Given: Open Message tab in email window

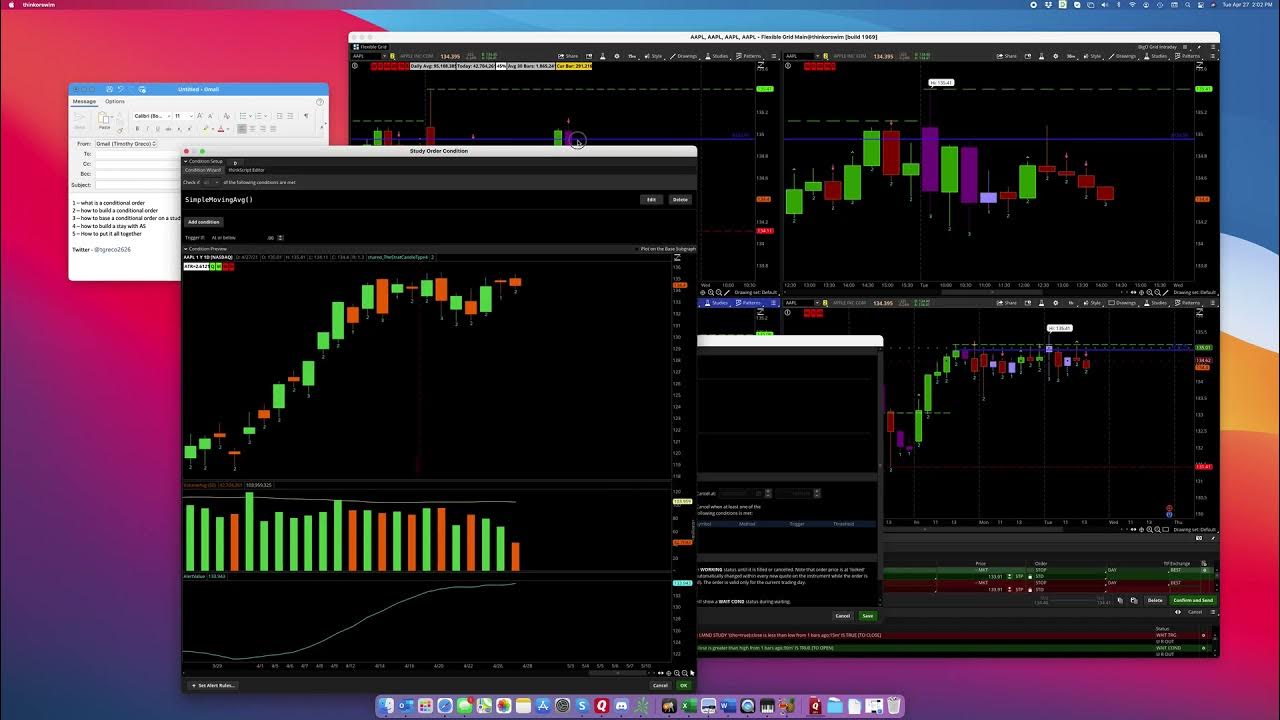Looking at the screenshot, I should click(x=84, y=101).
